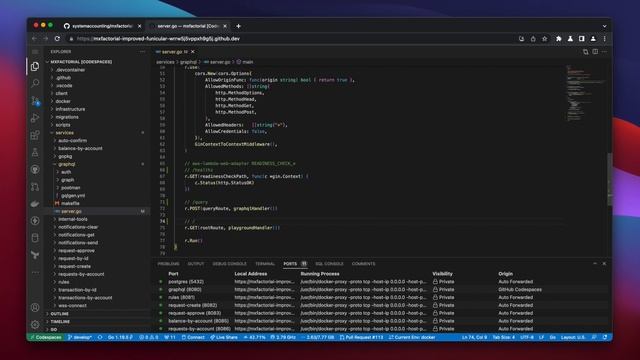This screenshot has height=360, width=640.
Task: Open the GitHub view in the activity bar
Action: pos(35,169)
